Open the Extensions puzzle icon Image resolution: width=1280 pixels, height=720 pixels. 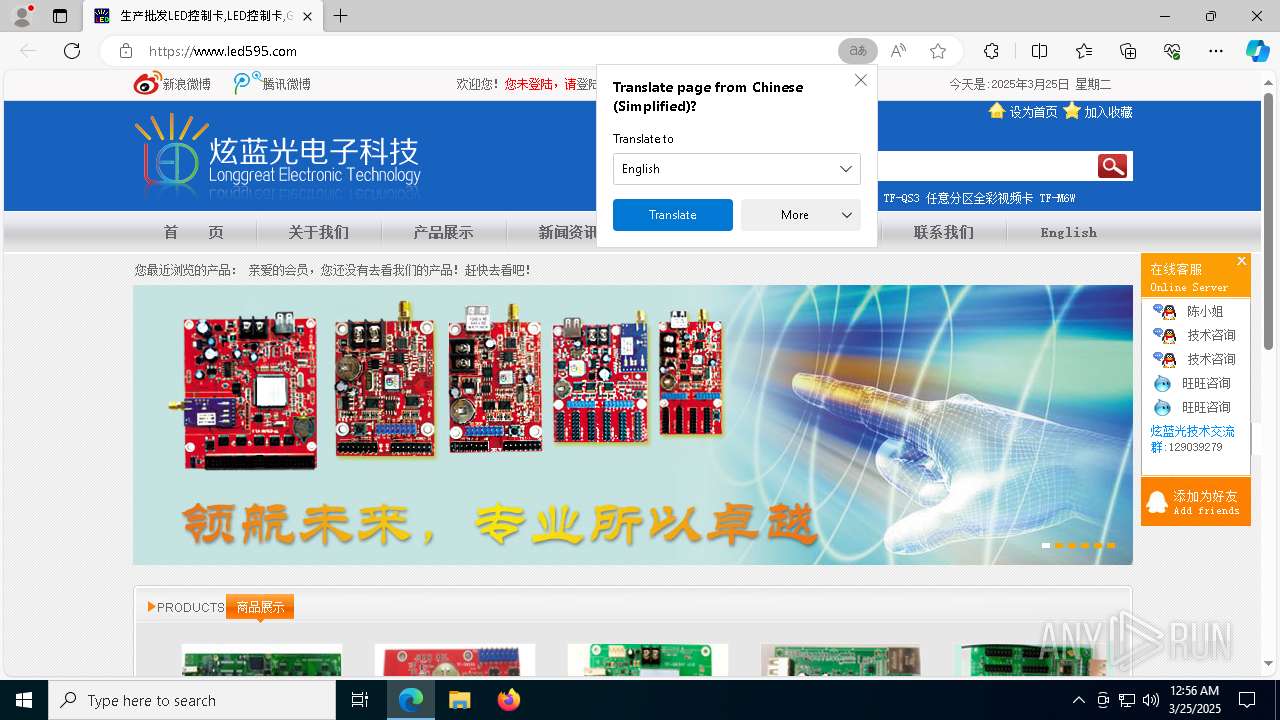click(991, 51)
